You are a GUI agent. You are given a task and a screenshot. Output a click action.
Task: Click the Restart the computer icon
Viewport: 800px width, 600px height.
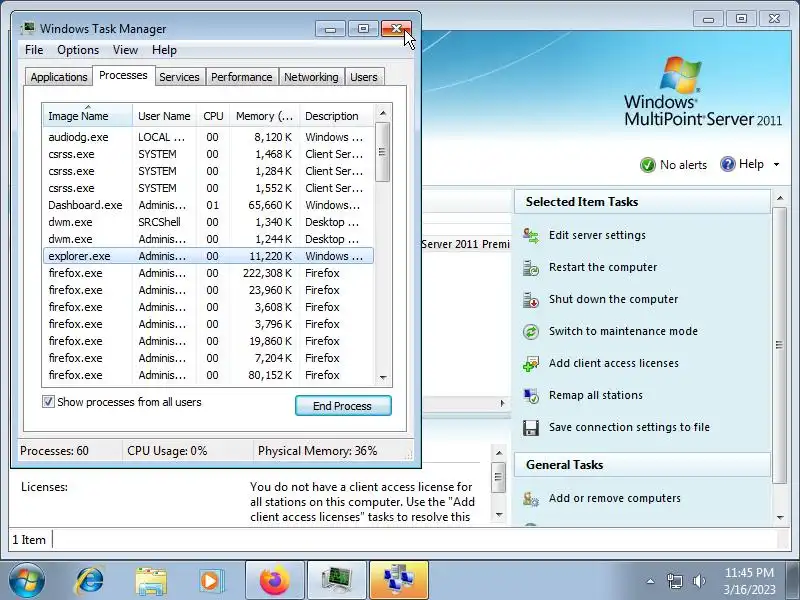[x=531, y=268]
